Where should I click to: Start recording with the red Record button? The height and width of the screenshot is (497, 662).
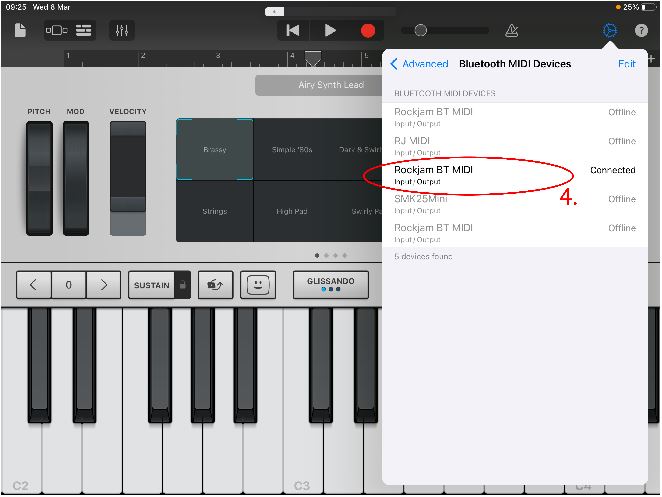pos(368,31)
